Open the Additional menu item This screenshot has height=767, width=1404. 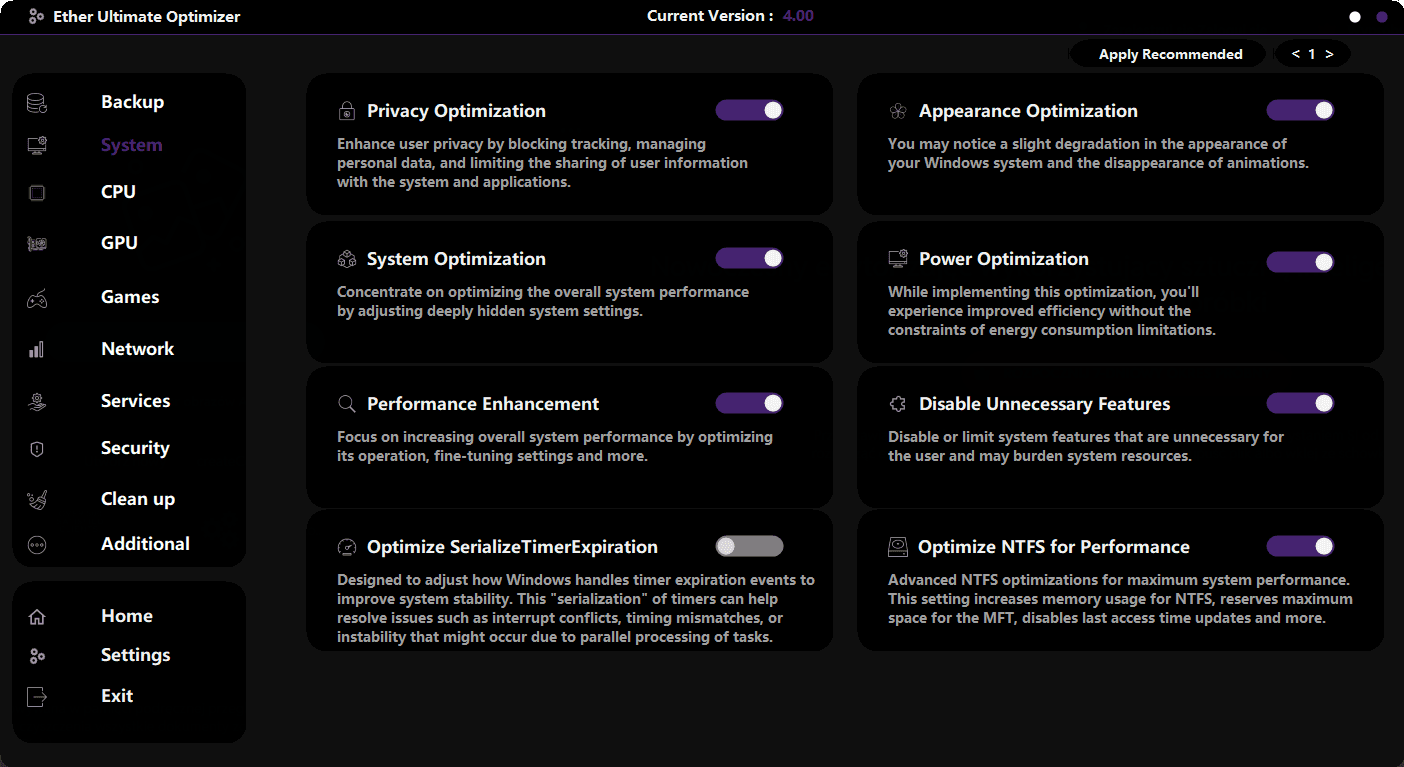pos(145,543)
